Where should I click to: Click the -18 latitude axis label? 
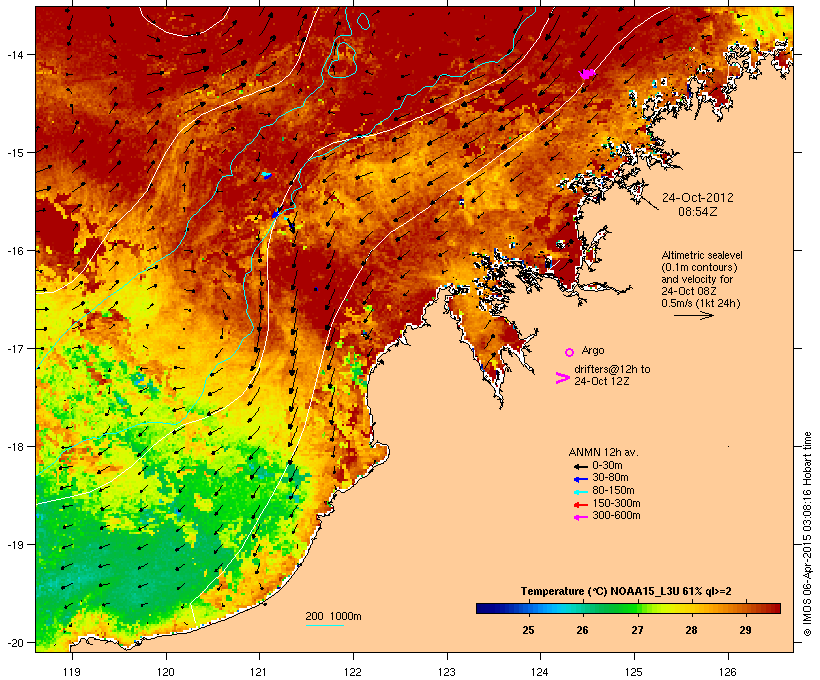pyautogui.click(x=15, y=447)
